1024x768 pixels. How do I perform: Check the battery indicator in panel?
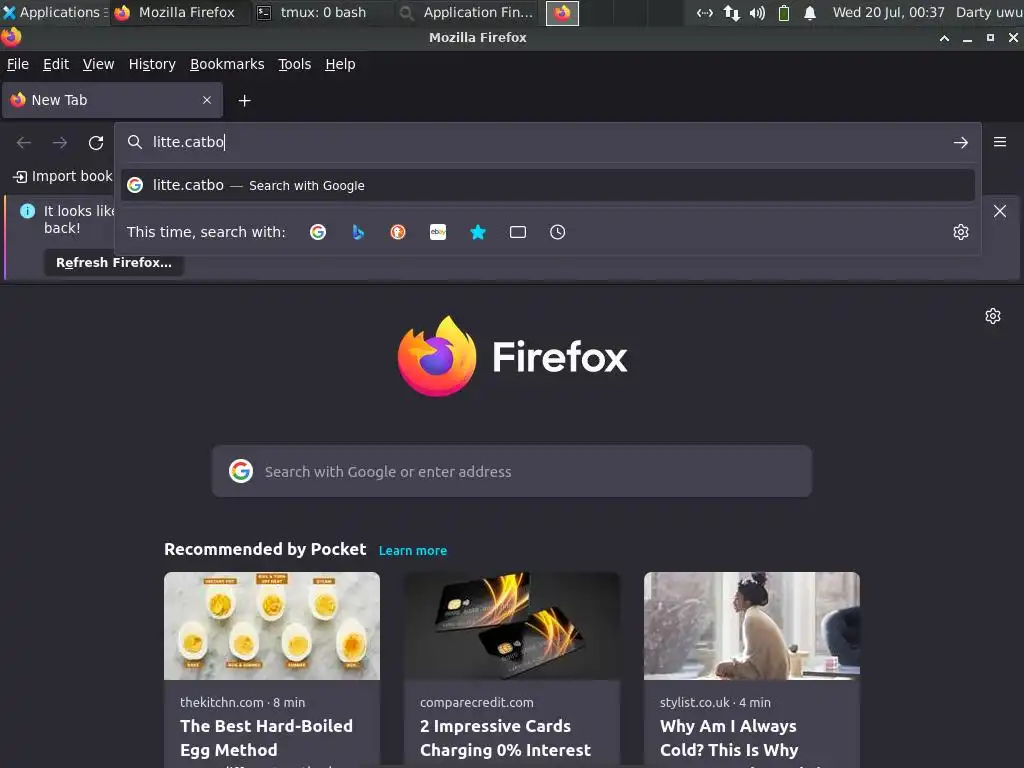tap(784, 13)
